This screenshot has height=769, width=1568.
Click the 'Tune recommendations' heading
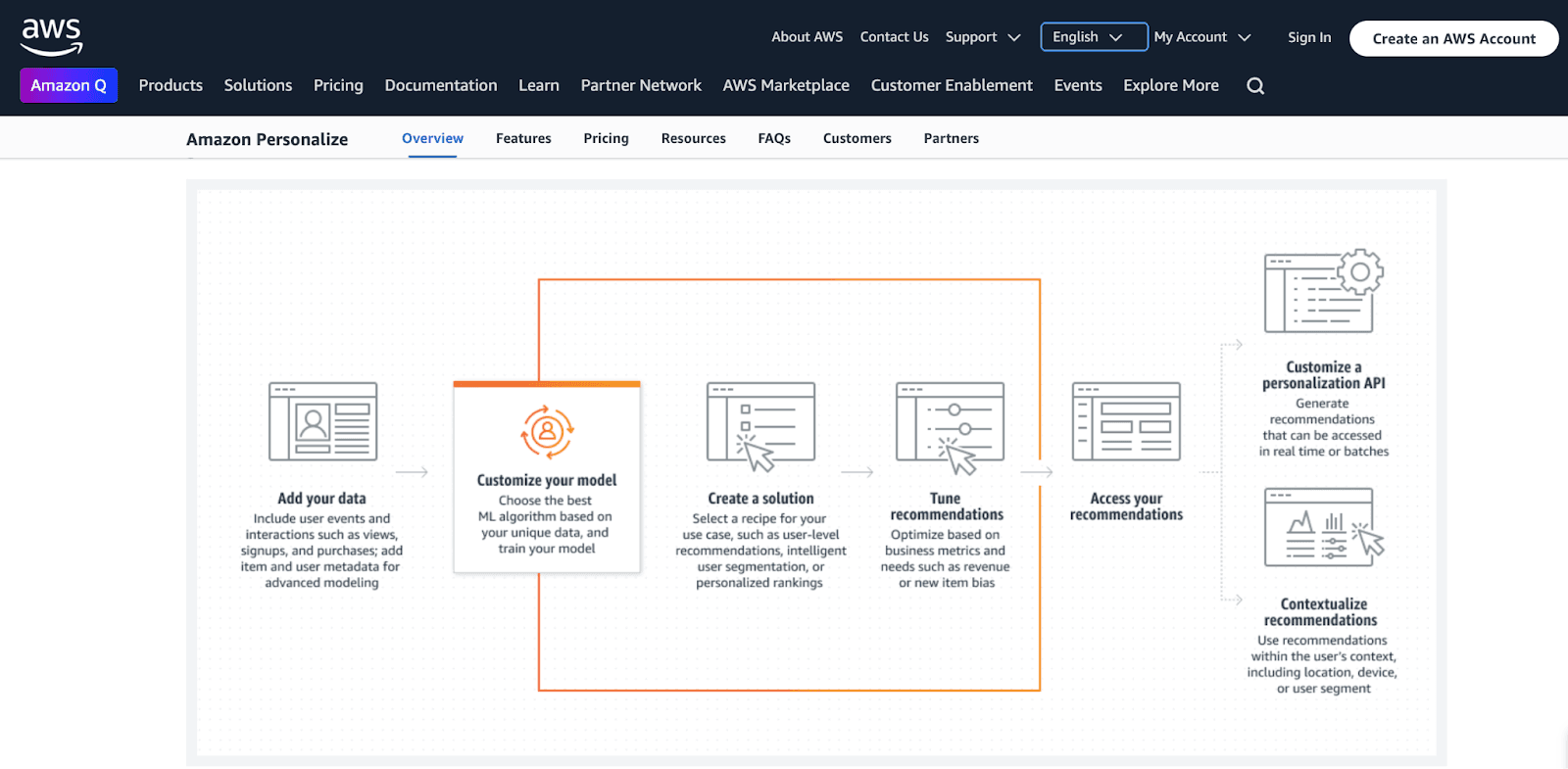[947, 506]
